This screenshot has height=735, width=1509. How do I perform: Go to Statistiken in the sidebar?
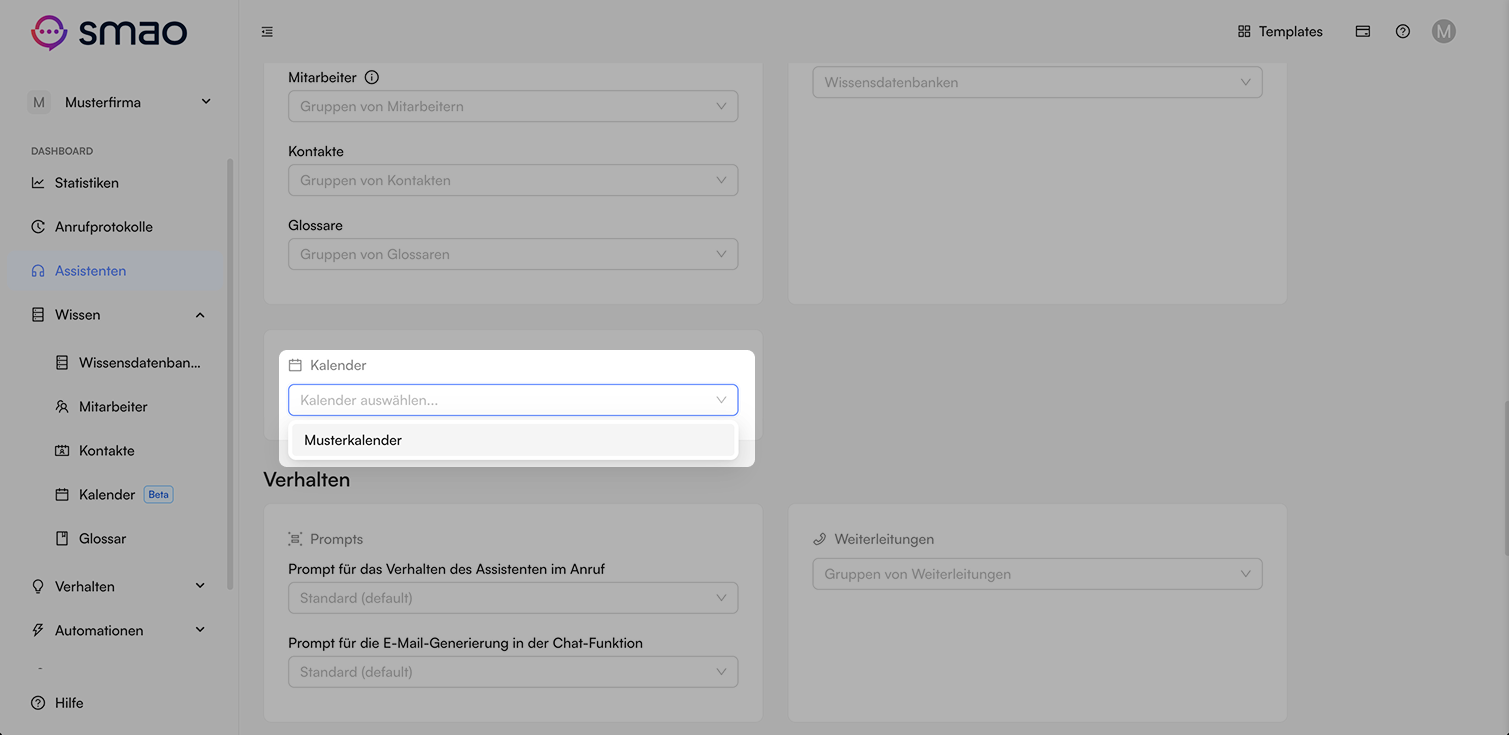point(118,183)
